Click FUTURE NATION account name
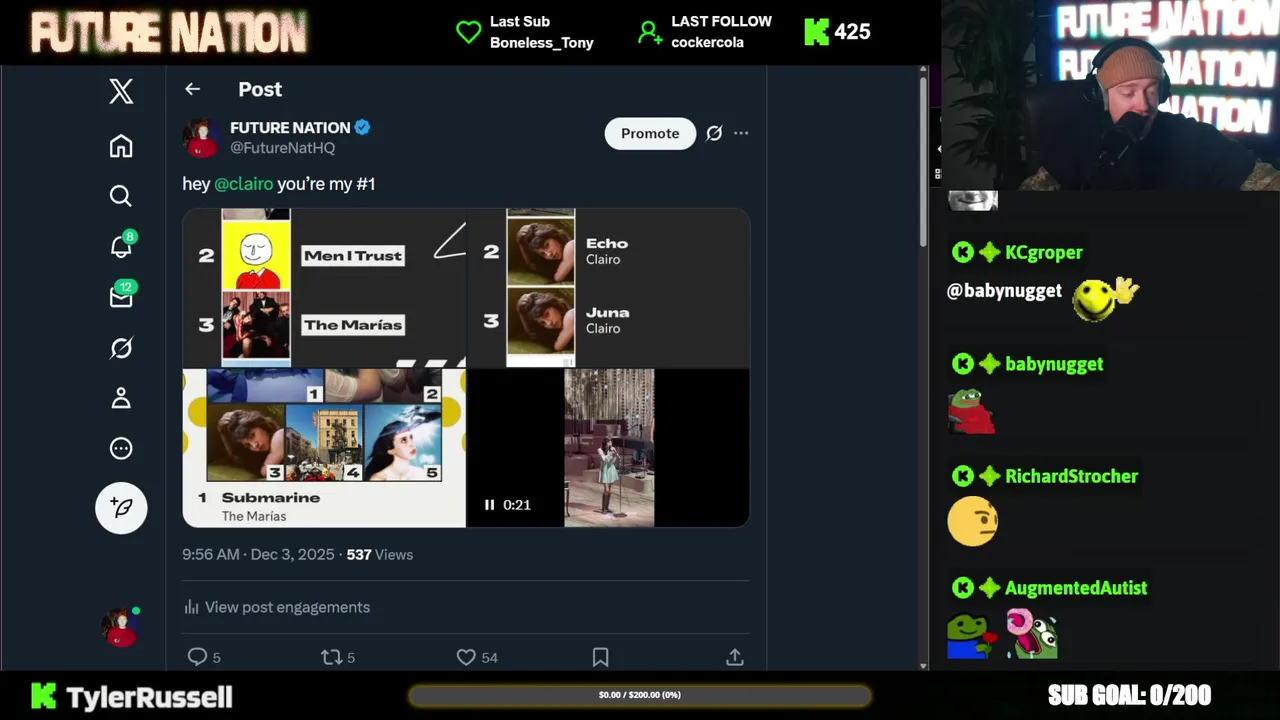Viewport: 1280px width, 720px height. (x=290, y=128)
